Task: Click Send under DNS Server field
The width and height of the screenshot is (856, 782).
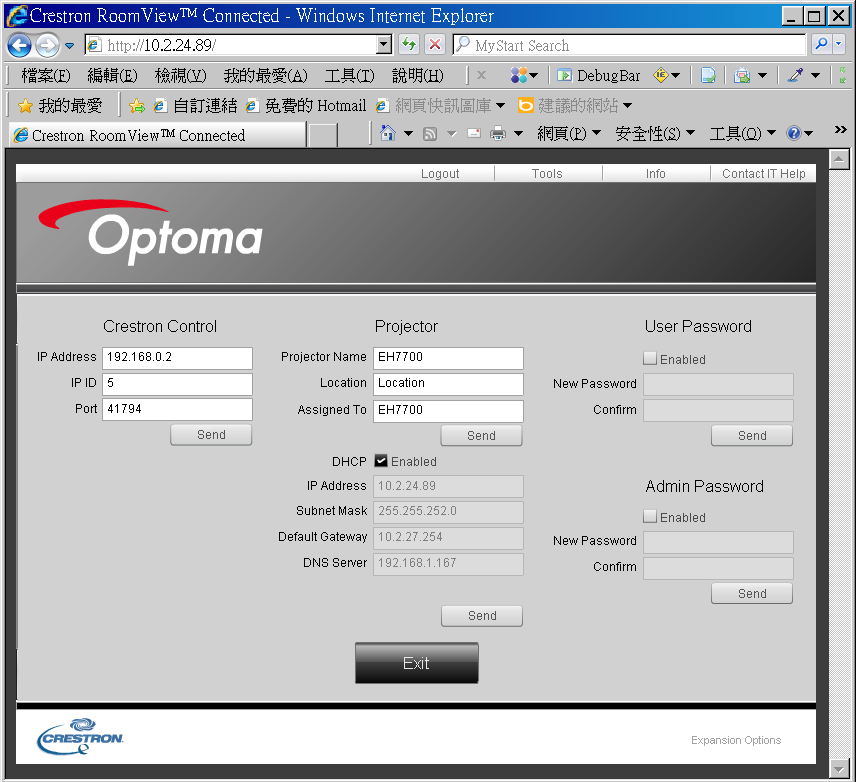Action: click(482, 616)
